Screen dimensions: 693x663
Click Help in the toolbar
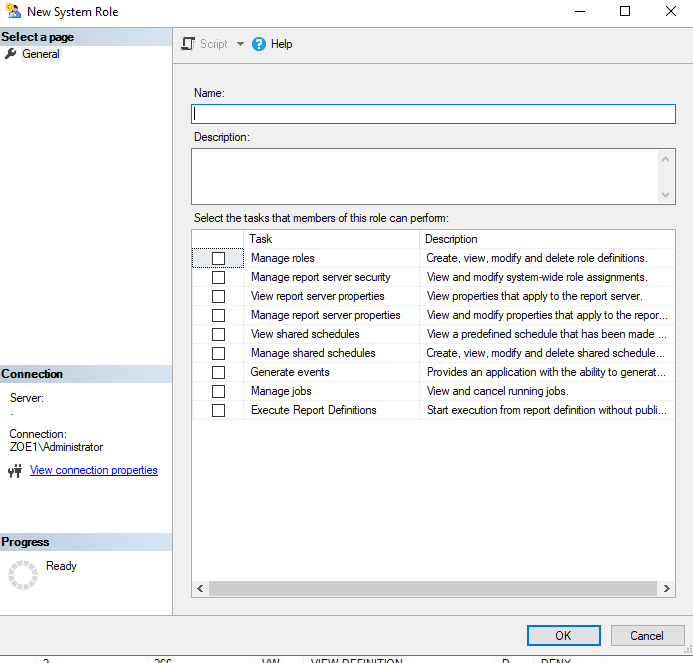pos(282,44)
